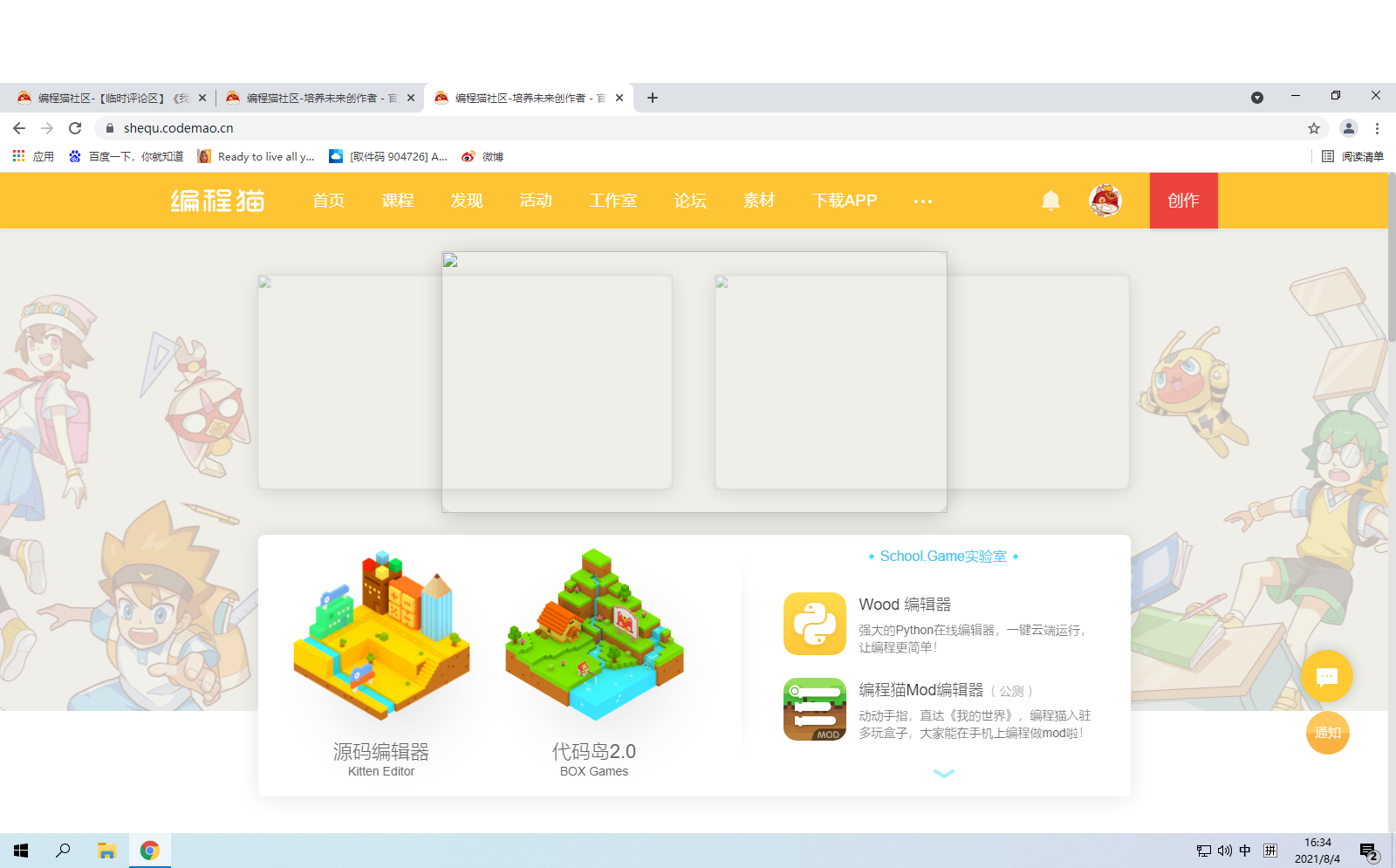Close the 临时评论区 browser tab
1396x868 pixels.
pyautogui.click(x=202, y=99)
